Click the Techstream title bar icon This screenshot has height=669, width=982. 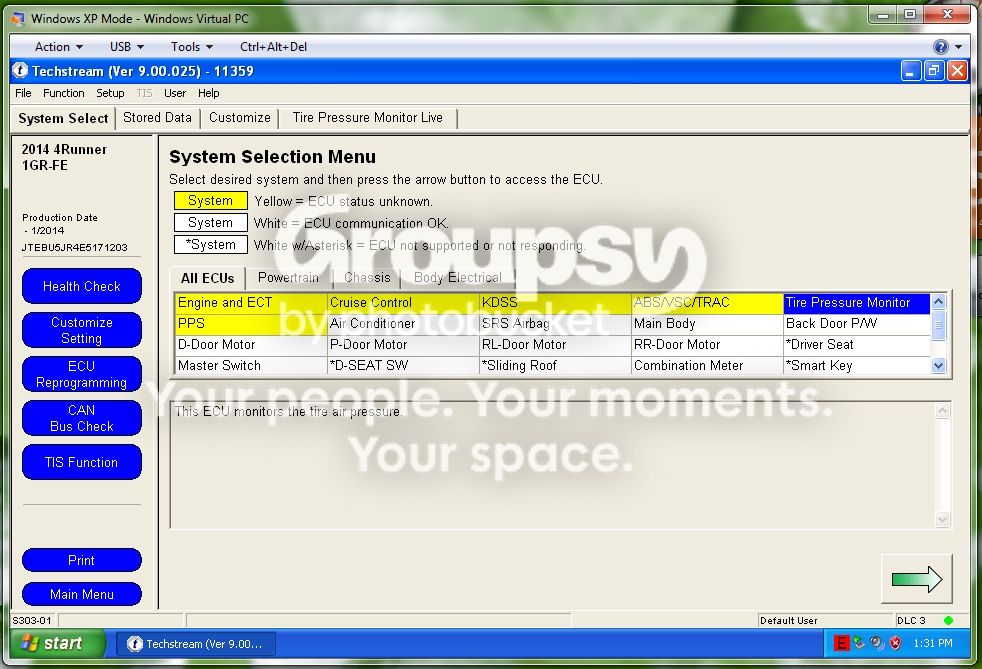[x=21, y=71]
